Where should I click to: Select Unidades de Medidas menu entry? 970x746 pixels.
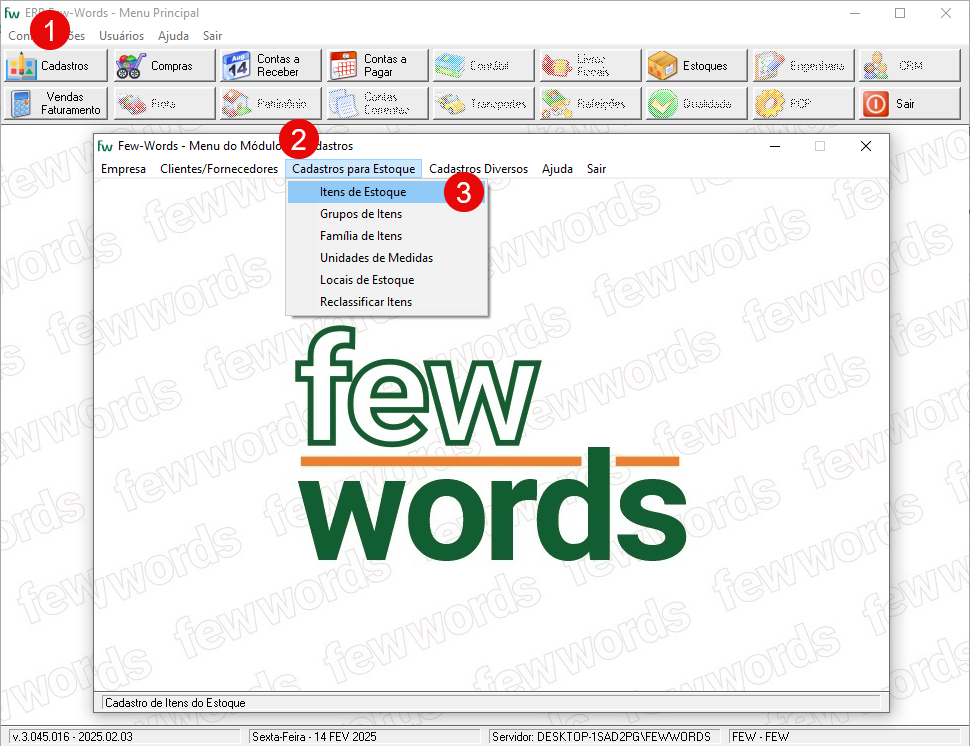[x=387, y=258]
